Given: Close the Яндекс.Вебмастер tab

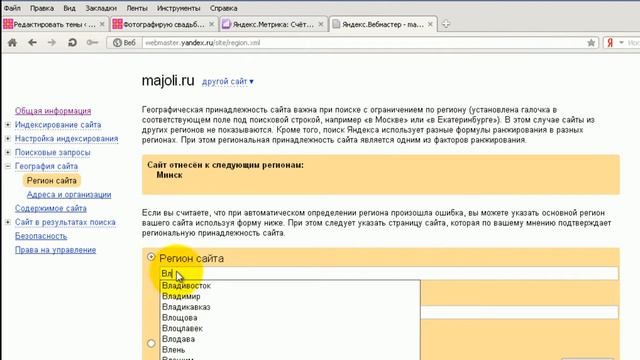Looking at the screenshot, I should point(430,24).
